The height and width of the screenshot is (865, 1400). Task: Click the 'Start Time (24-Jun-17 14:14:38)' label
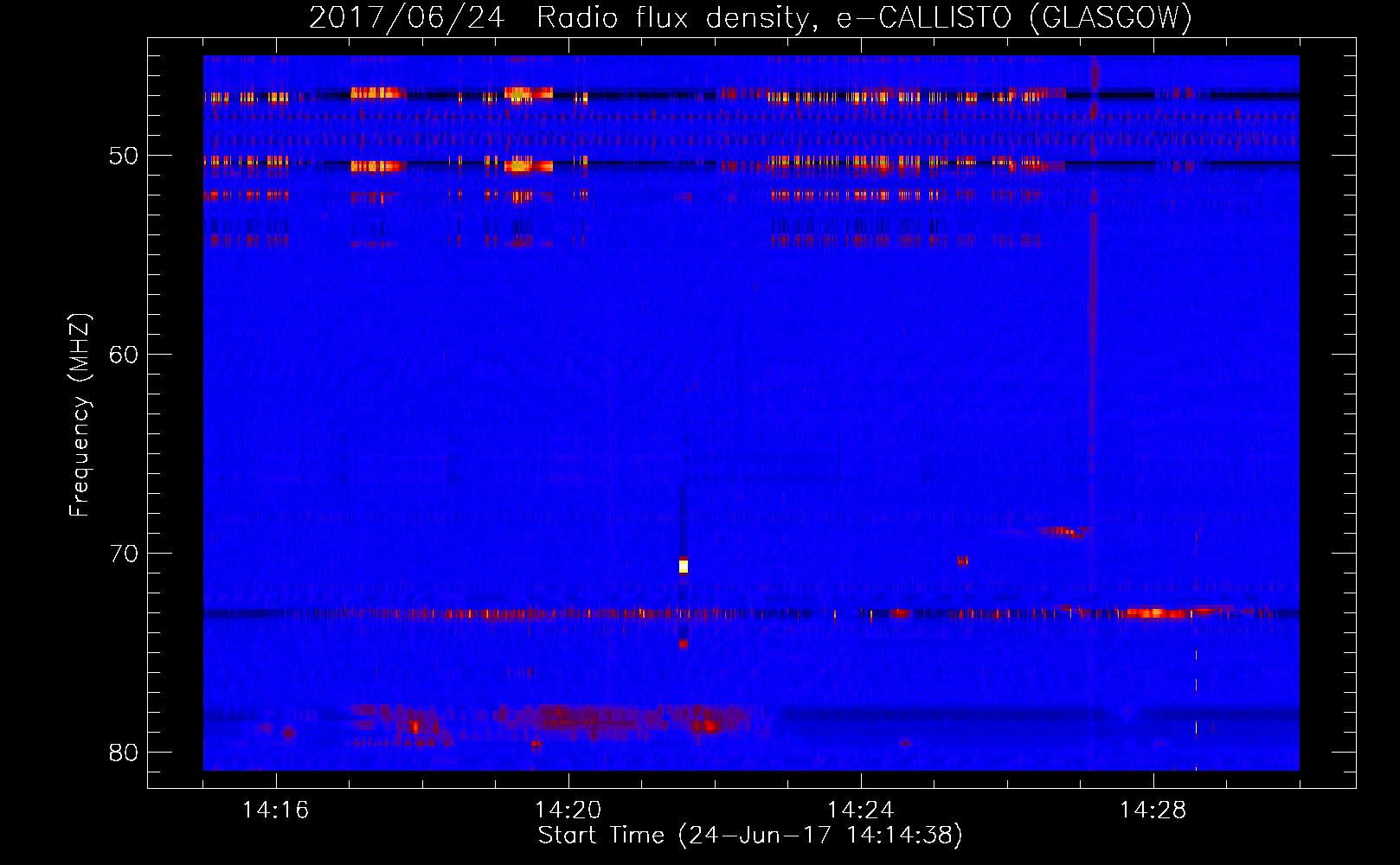750,836
